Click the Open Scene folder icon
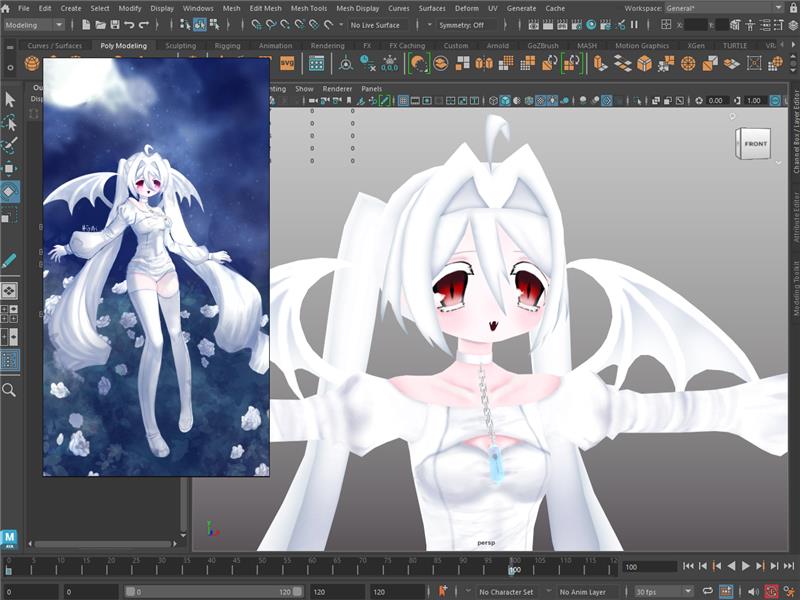This screenshot has width=800, height=600. tap(101, 24)
